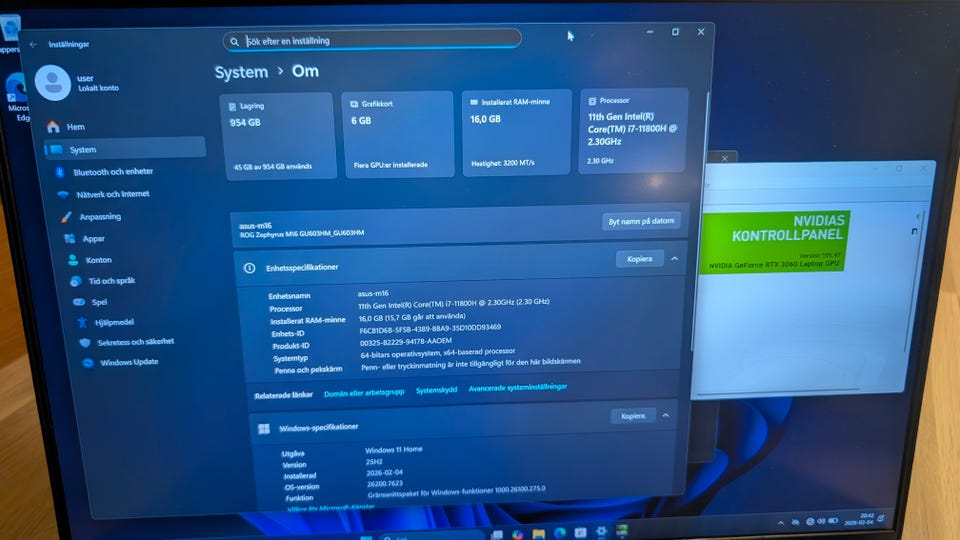The width and height of the screenshot is (960, 540).
Task: Click the Enhets-ID value text
Action: (430, 328)
